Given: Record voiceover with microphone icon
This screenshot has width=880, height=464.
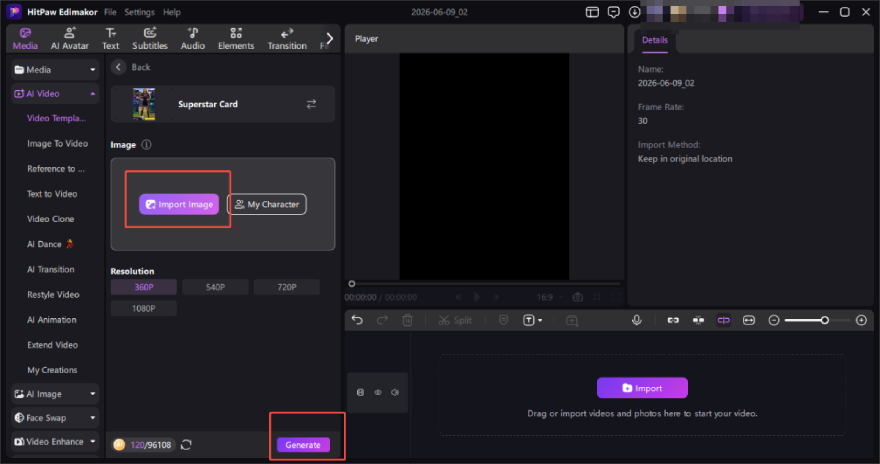Looking at the screenshot, I should [637, 320].
